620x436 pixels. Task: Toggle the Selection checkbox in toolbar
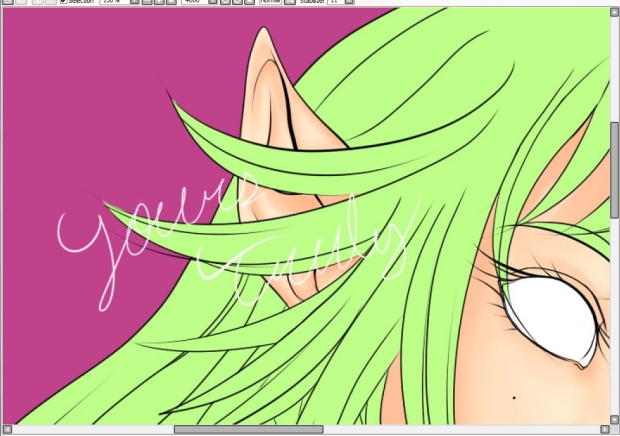[x=63, y=2]
